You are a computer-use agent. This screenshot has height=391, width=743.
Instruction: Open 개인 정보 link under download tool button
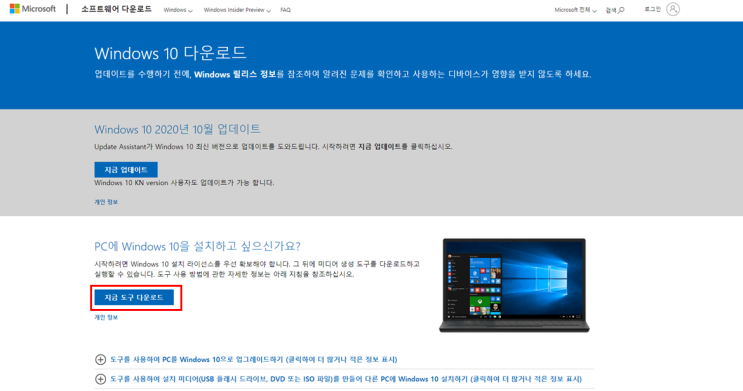point(106,318)
